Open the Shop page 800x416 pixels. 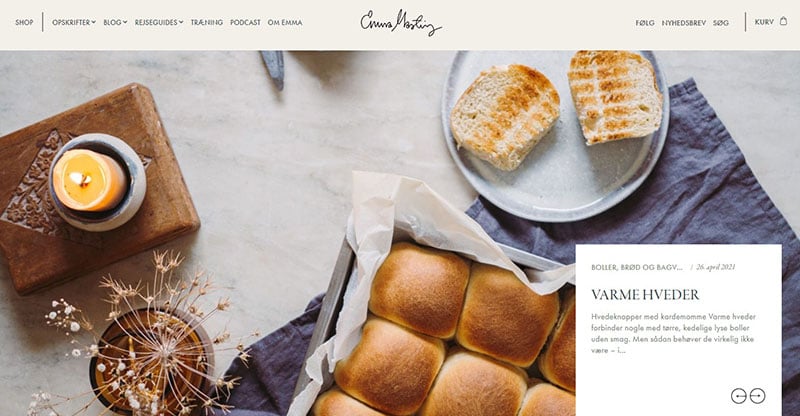[x=24, y=22]
